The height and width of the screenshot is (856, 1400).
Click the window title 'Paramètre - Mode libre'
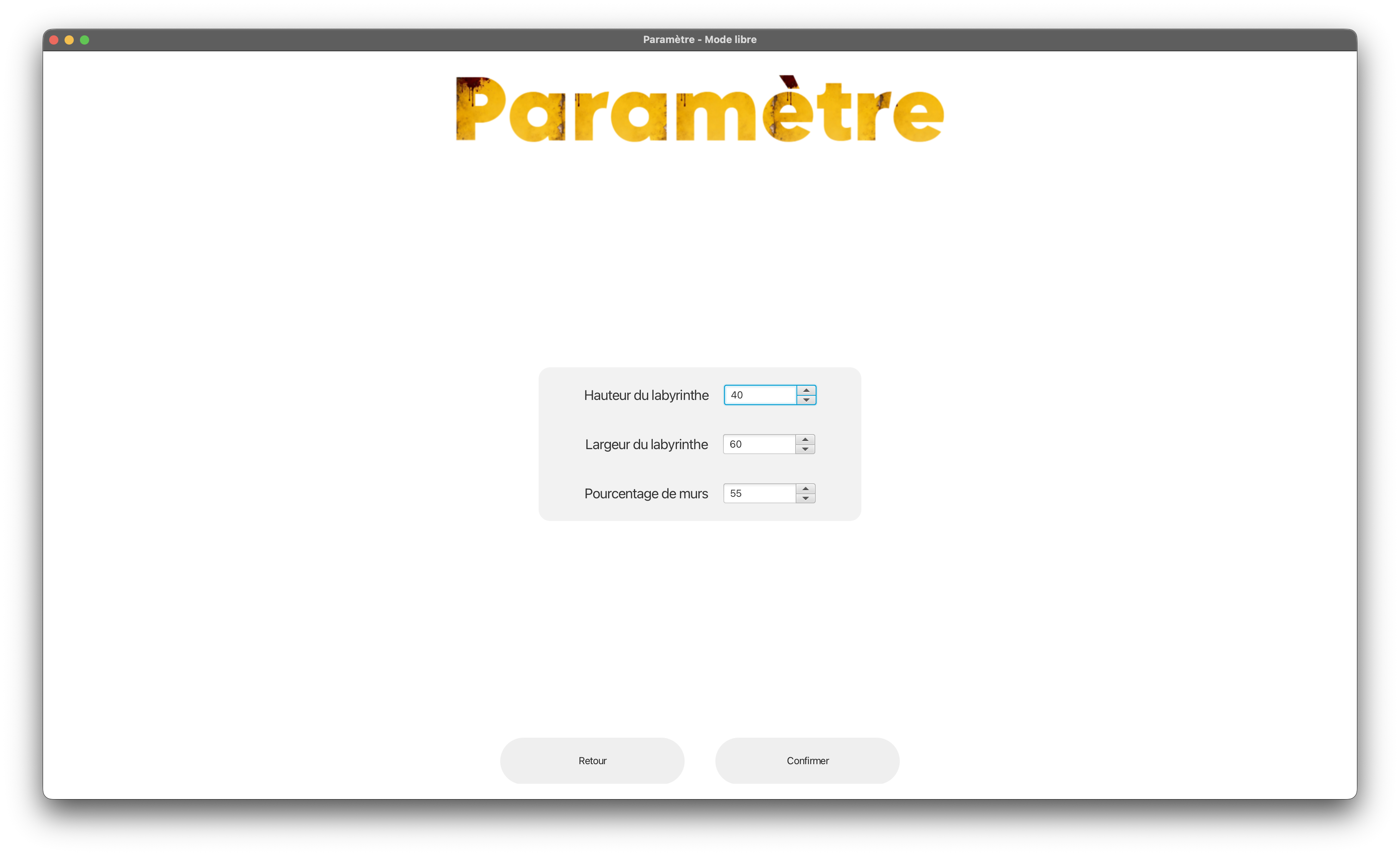700,40
